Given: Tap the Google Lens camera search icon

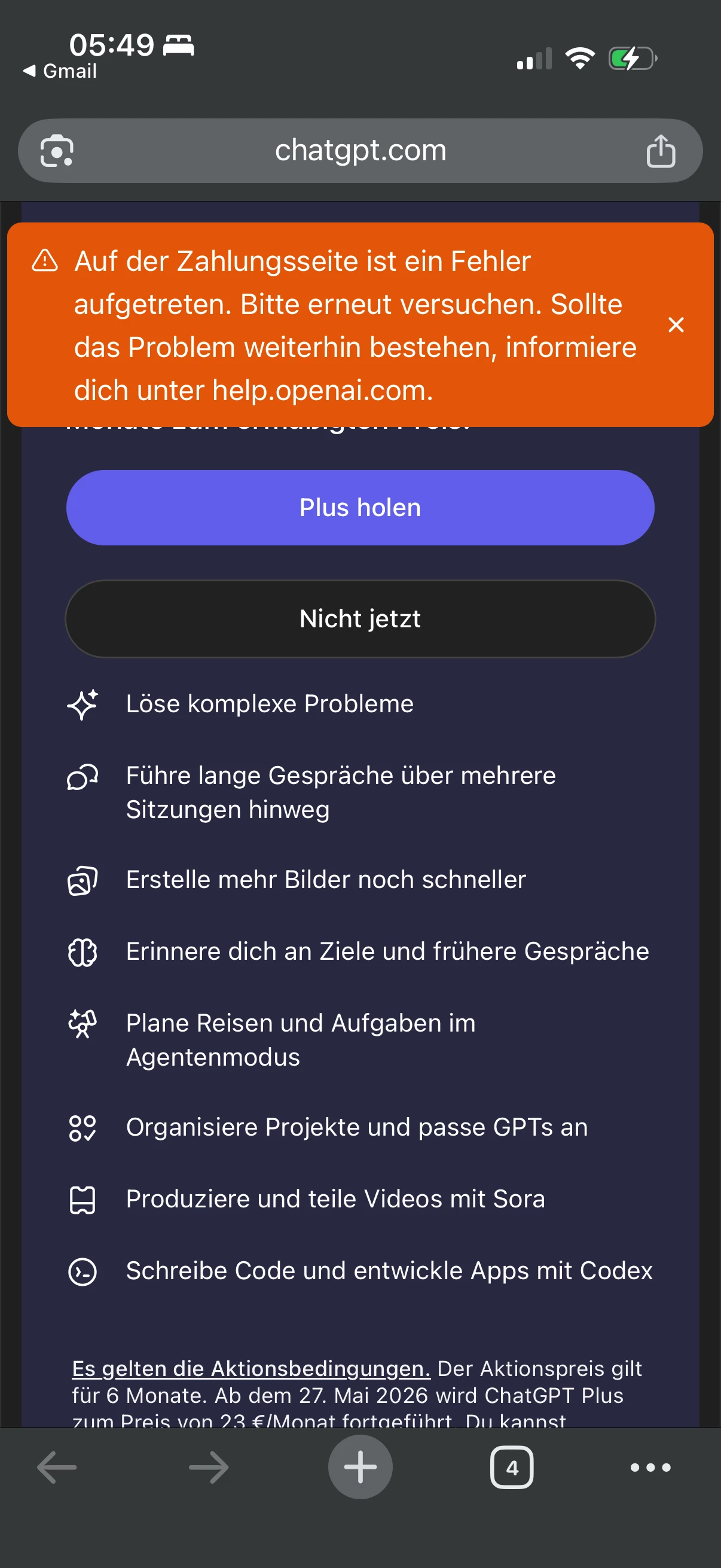Looking at the screenshot, I should [x=57, y=150].
